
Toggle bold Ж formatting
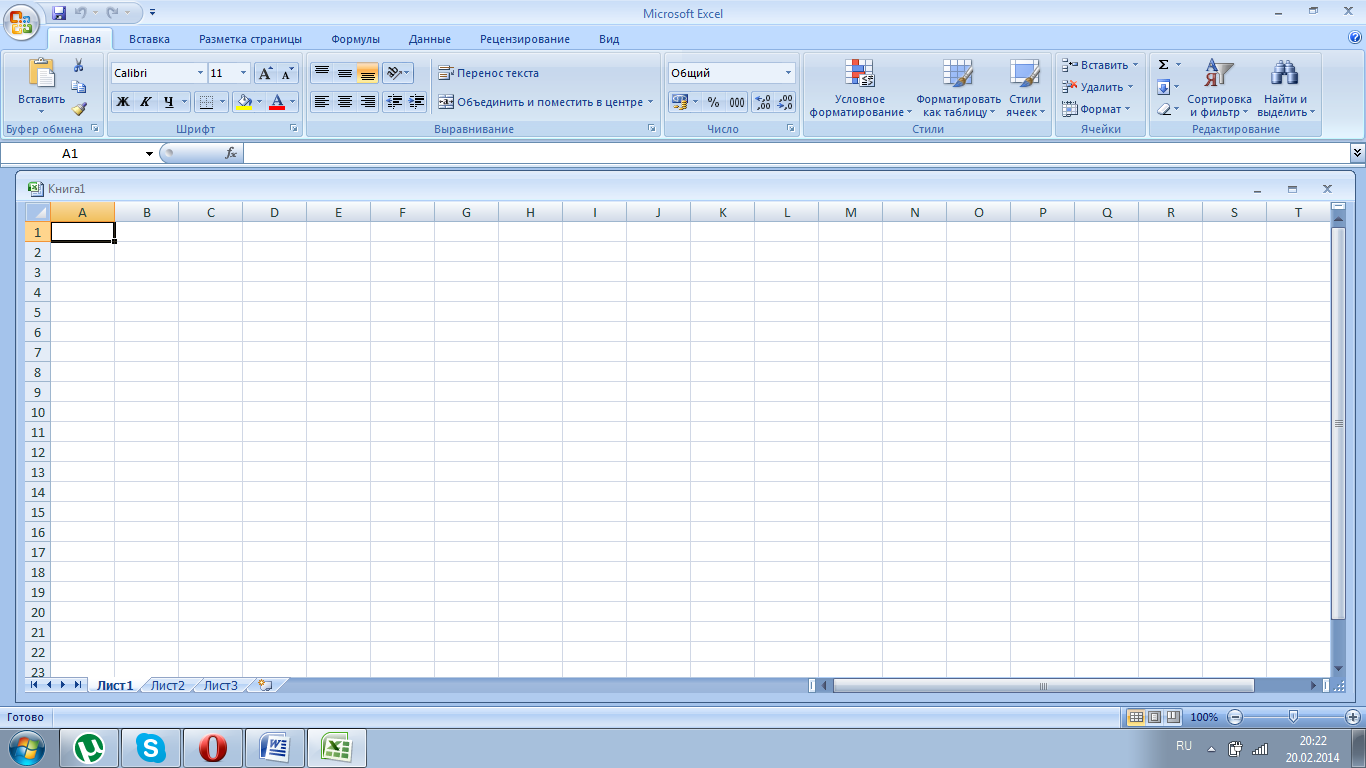(x=123, y=102)
